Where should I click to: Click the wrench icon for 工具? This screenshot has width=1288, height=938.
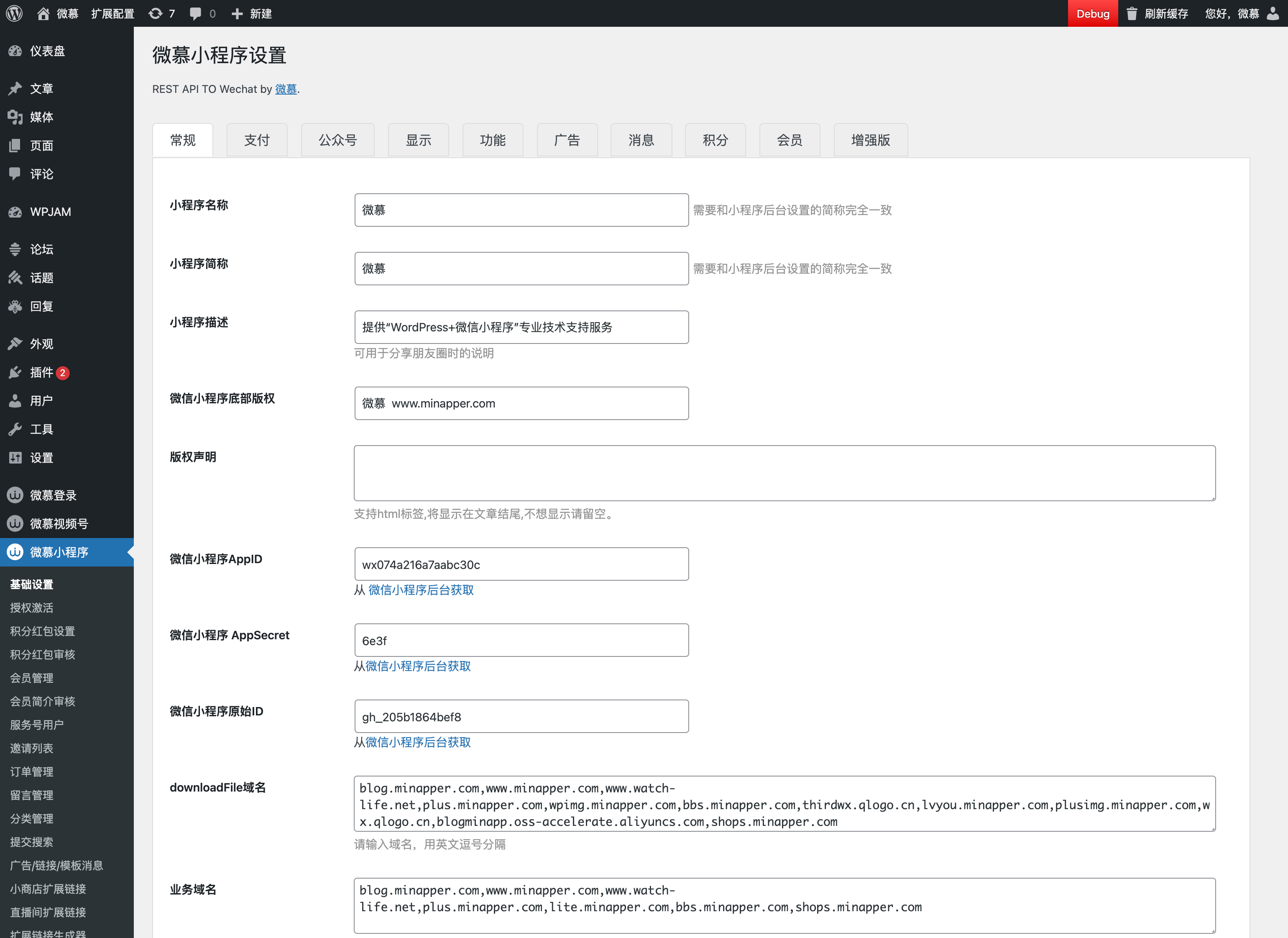coord(15,429)
